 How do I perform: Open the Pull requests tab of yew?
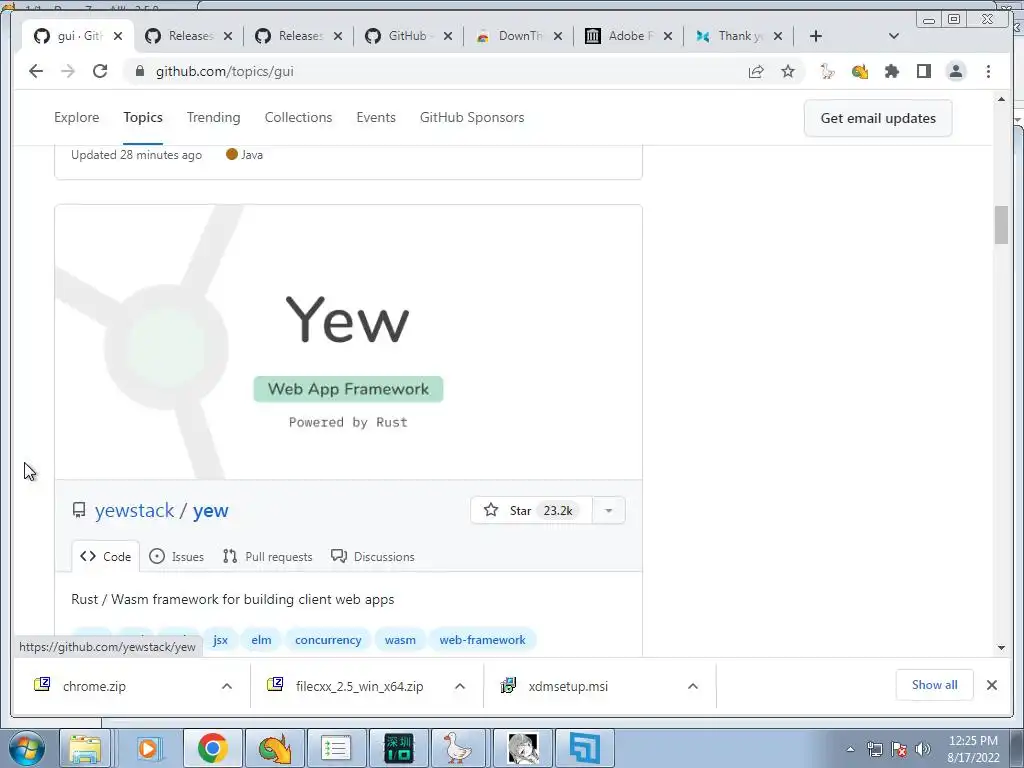coord(267,556)
